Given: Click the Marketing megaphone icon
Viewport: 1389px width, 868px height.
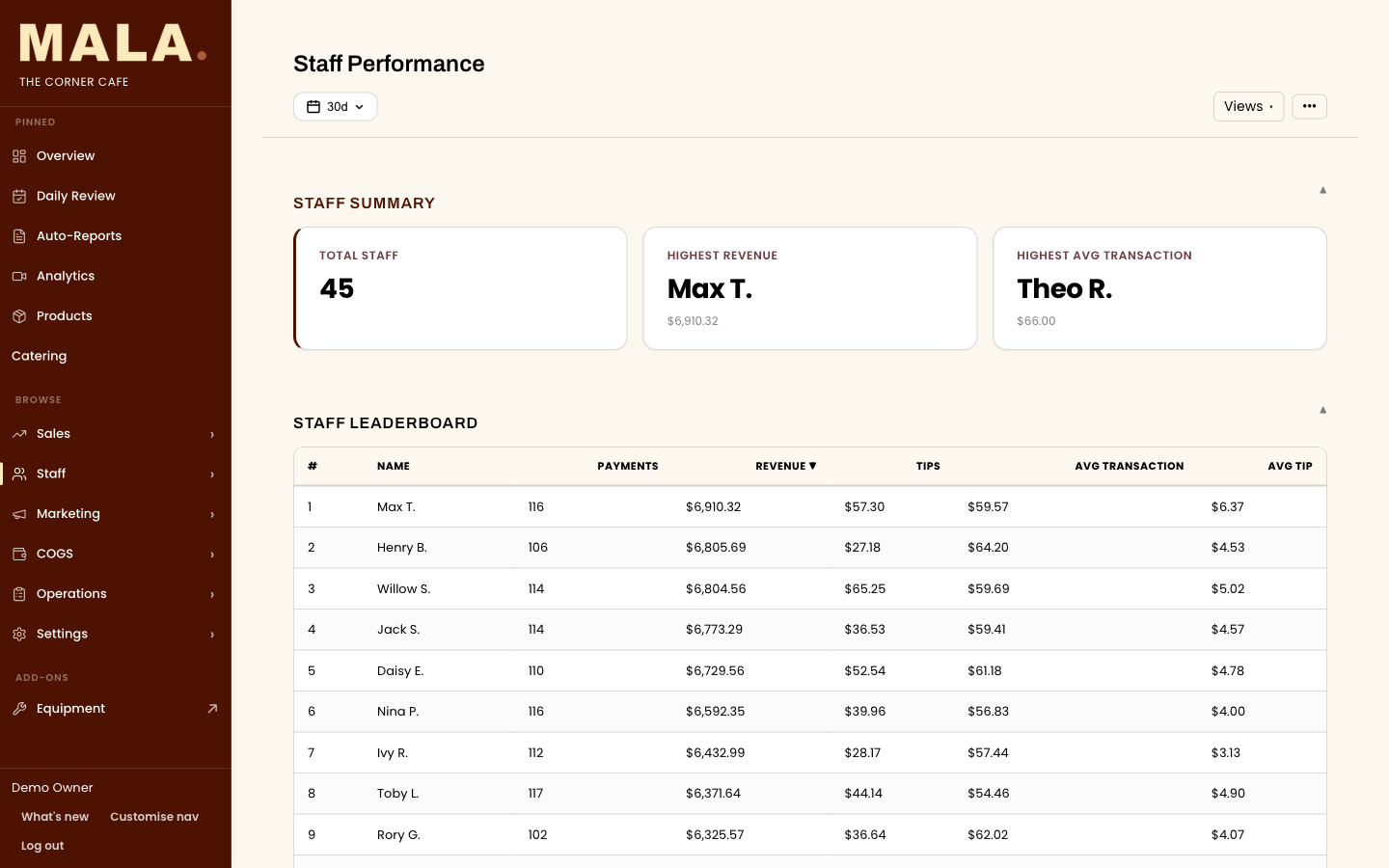Looking at the screenshot, I should pos(19,514).
